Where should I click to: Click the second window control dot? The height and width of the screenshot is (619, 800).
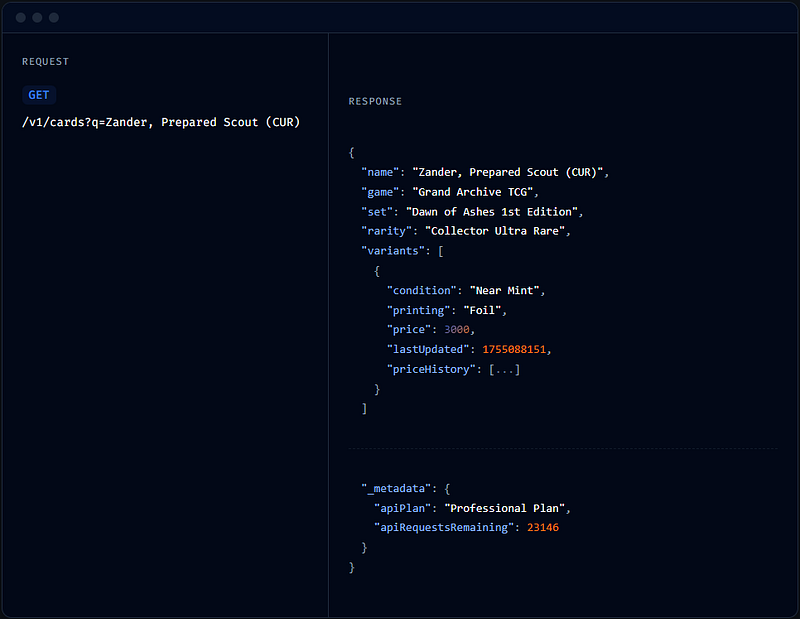click(37, 18)
